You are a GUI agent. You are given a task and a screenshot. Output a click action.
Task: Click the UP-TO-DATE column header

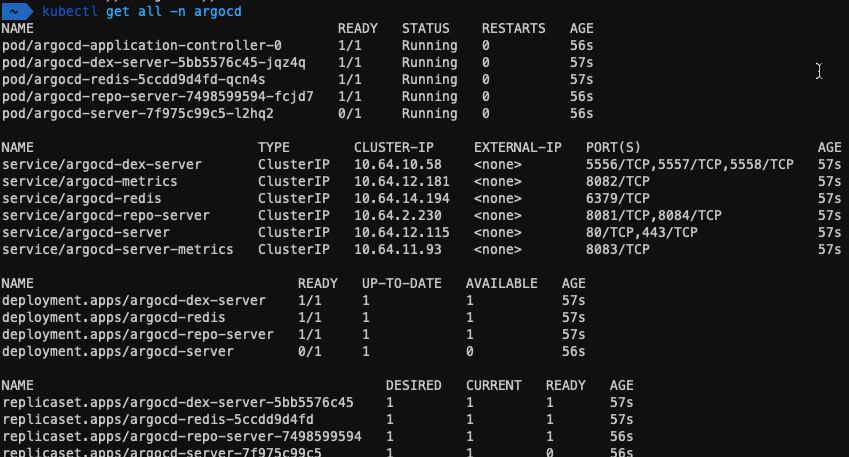(x=402, y=283)
